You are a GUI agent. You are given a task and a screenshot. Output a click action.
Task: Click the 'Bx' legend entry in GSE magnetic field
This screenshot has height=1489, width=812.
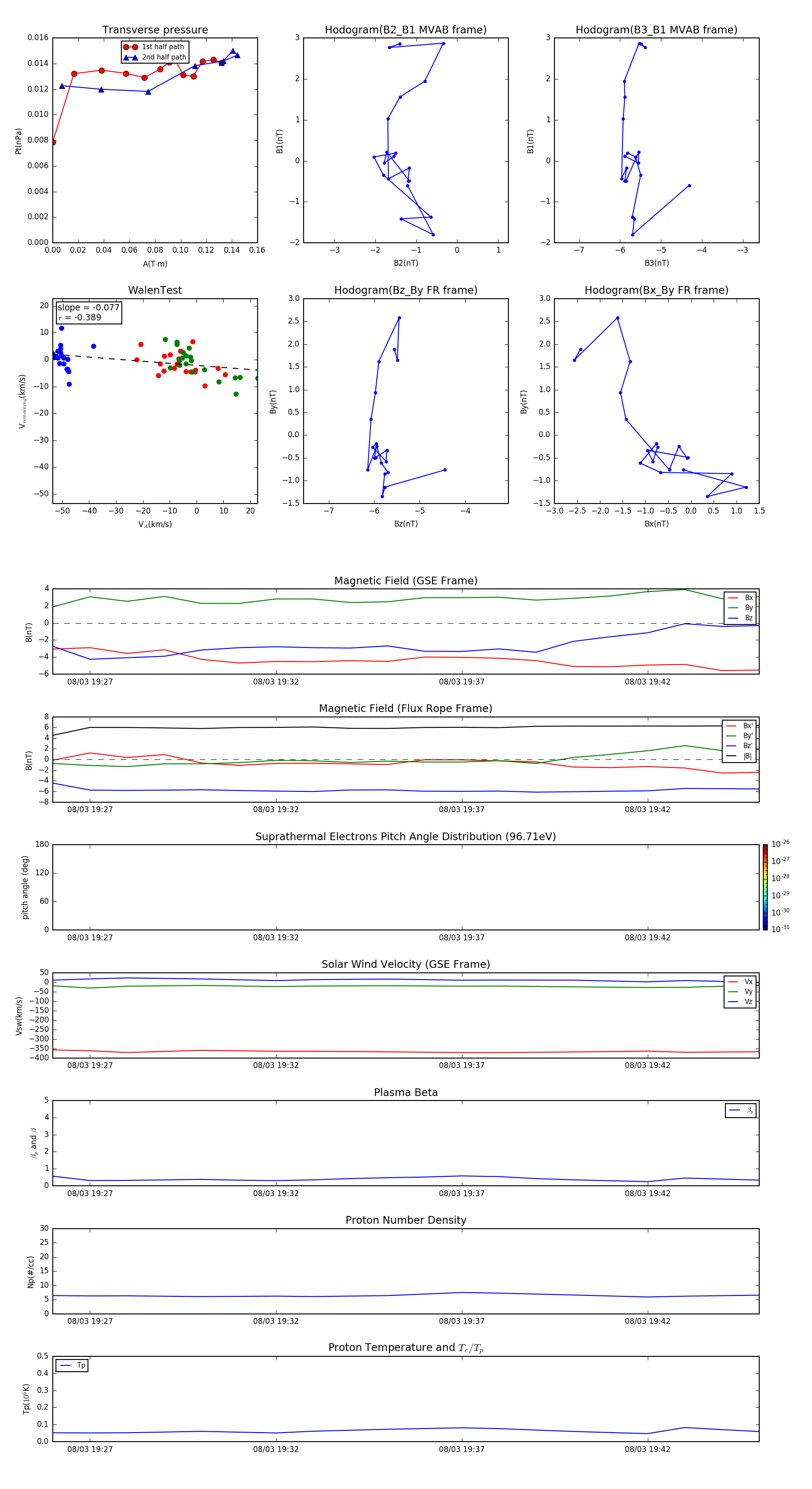[740, 598]
